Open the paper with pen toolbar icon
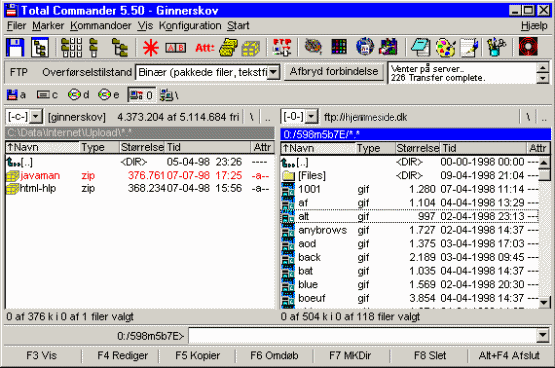555x368 pixels. tap(469, 47)
